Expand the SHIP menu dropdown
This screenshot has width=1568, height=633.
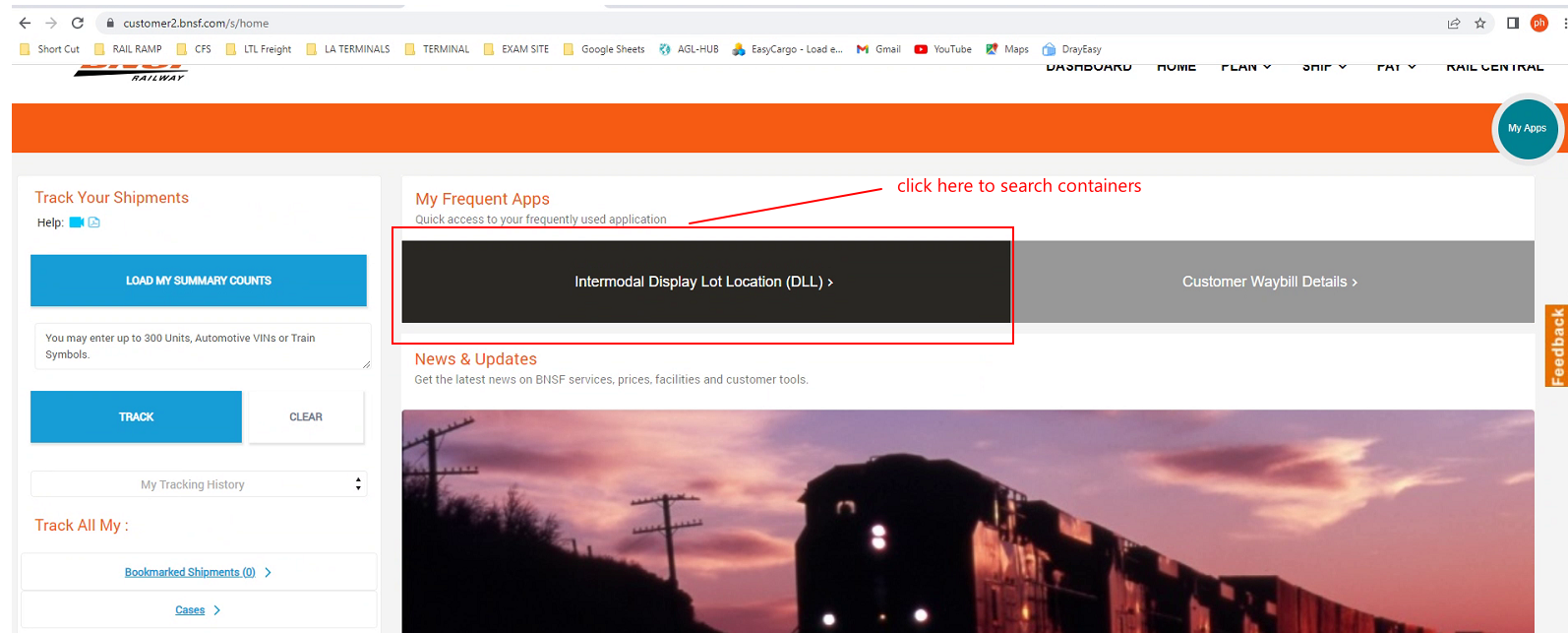coord(1324,67)
